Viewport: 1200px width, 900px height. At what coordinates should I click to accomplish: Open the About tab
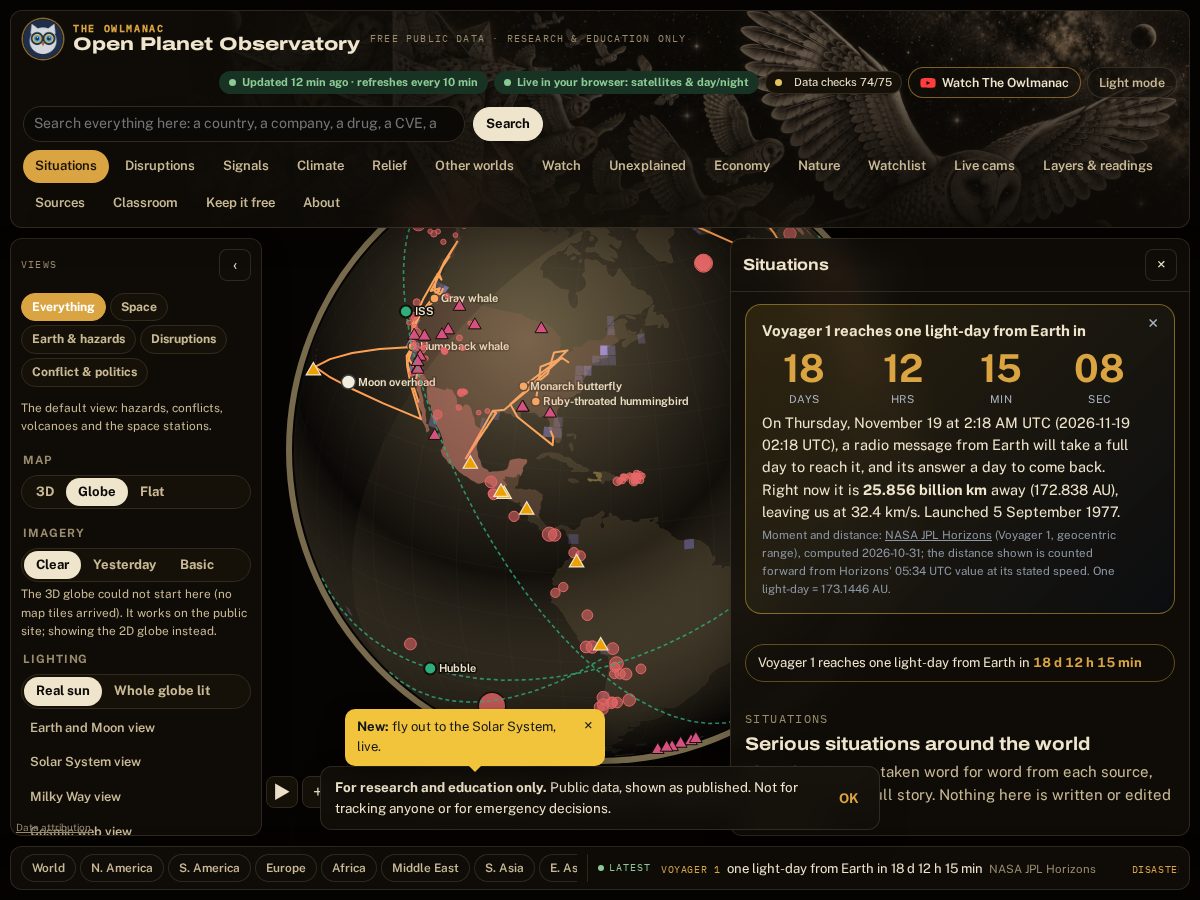click(x=322, y=203)
